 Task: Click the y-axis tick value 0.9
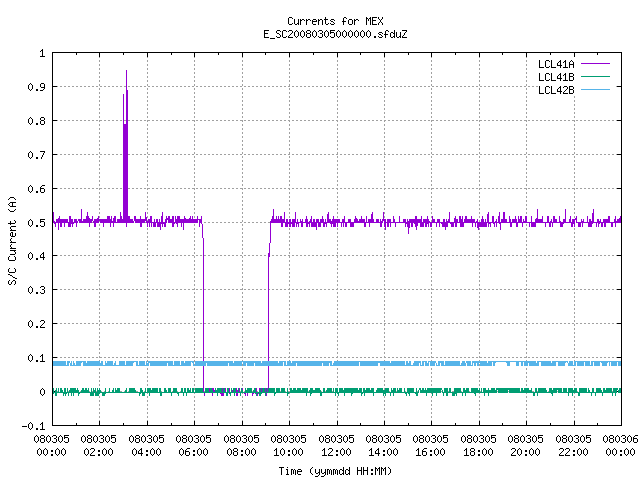36,87
